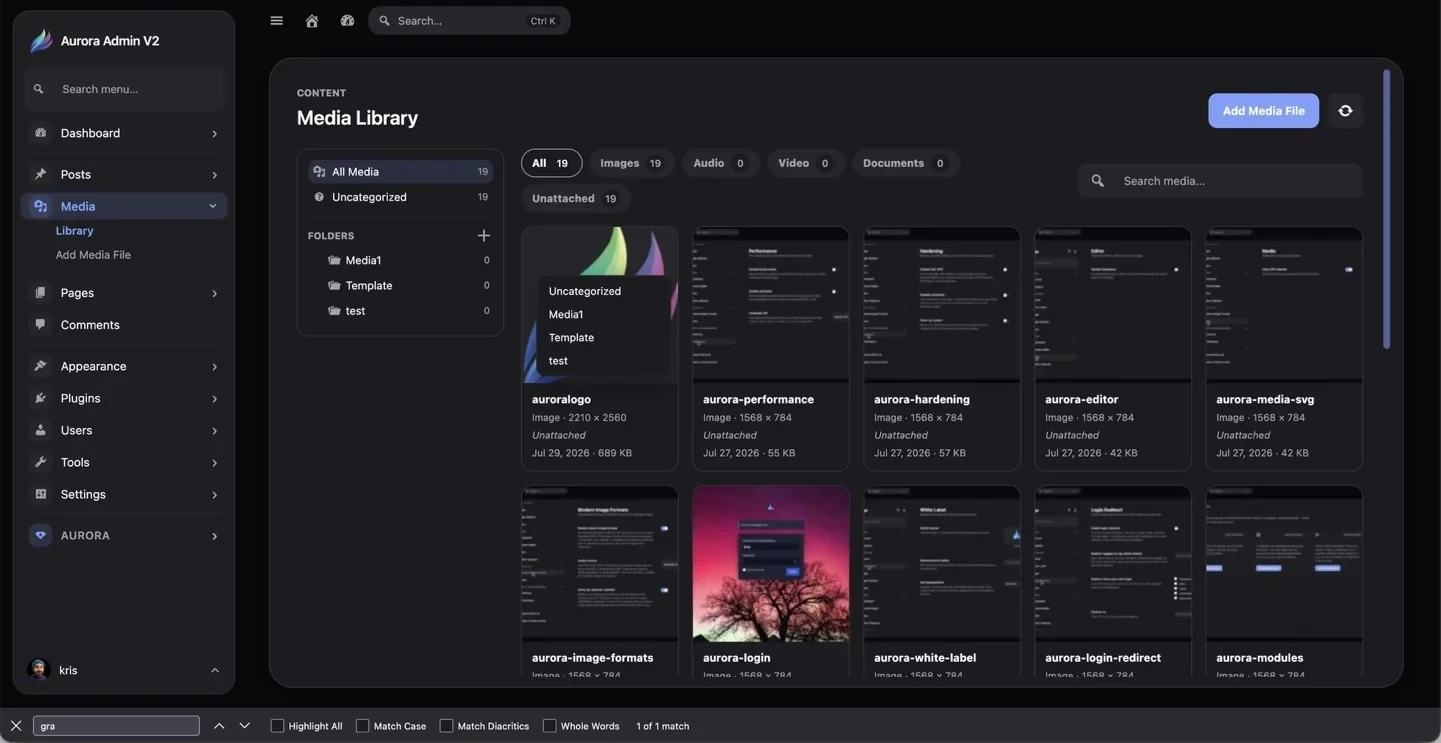Jump to next find match arrow
The height and width of the screenshot is (743, 1441).
[244, 726]
